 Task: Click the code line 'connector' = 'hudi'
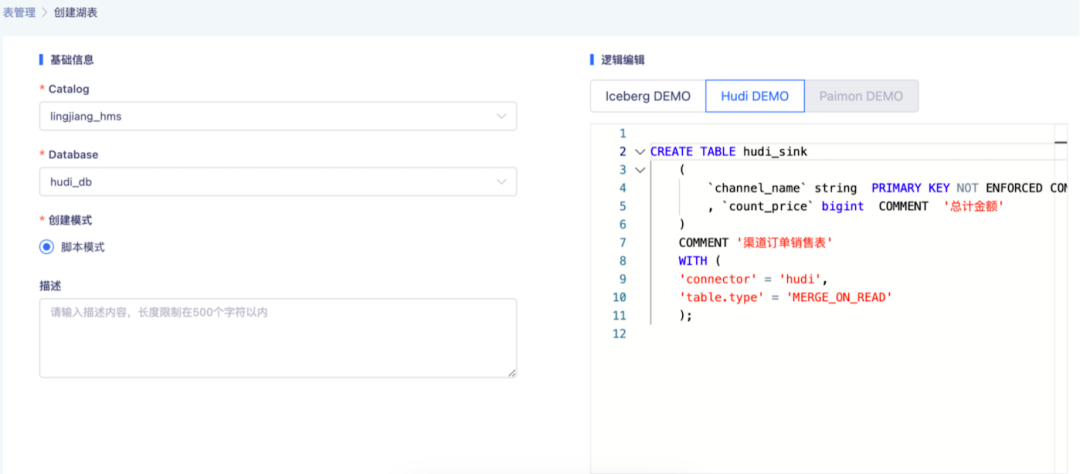click(752, 279)
